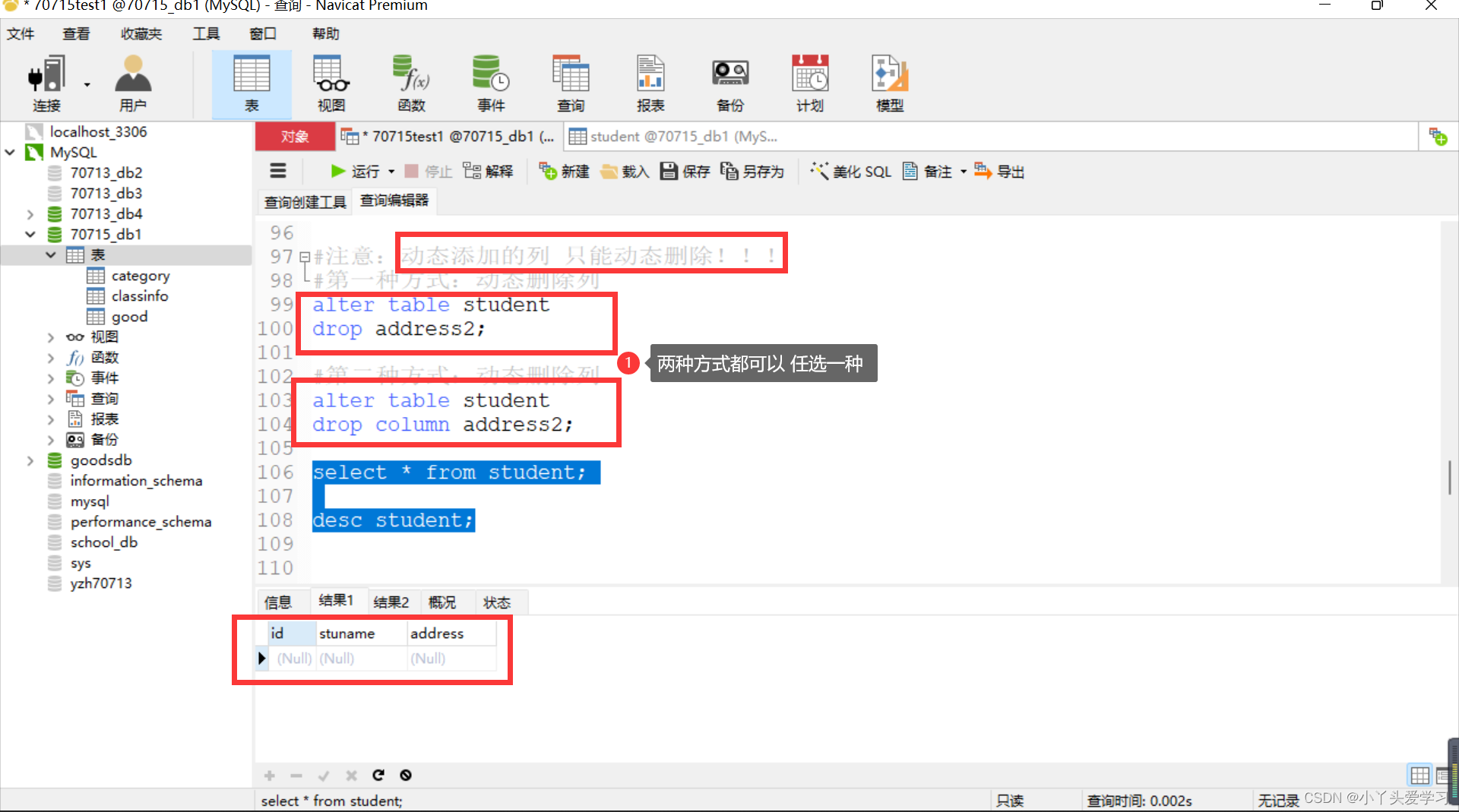This screenshot has height=812, width=1459.
Task: Open the 连接 (Connection) toolbar icon
Action: click(x=46, y=84)
